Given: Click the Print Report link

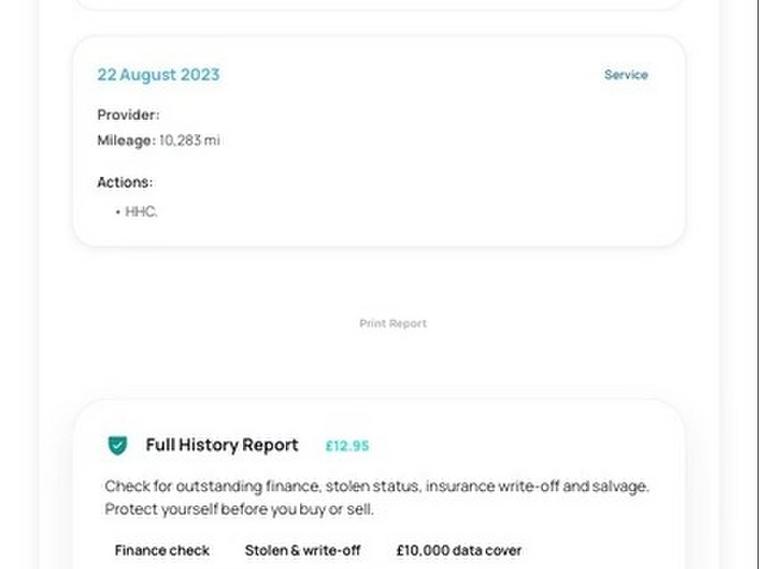Looking at the screenshot, I should coord(393,324).
